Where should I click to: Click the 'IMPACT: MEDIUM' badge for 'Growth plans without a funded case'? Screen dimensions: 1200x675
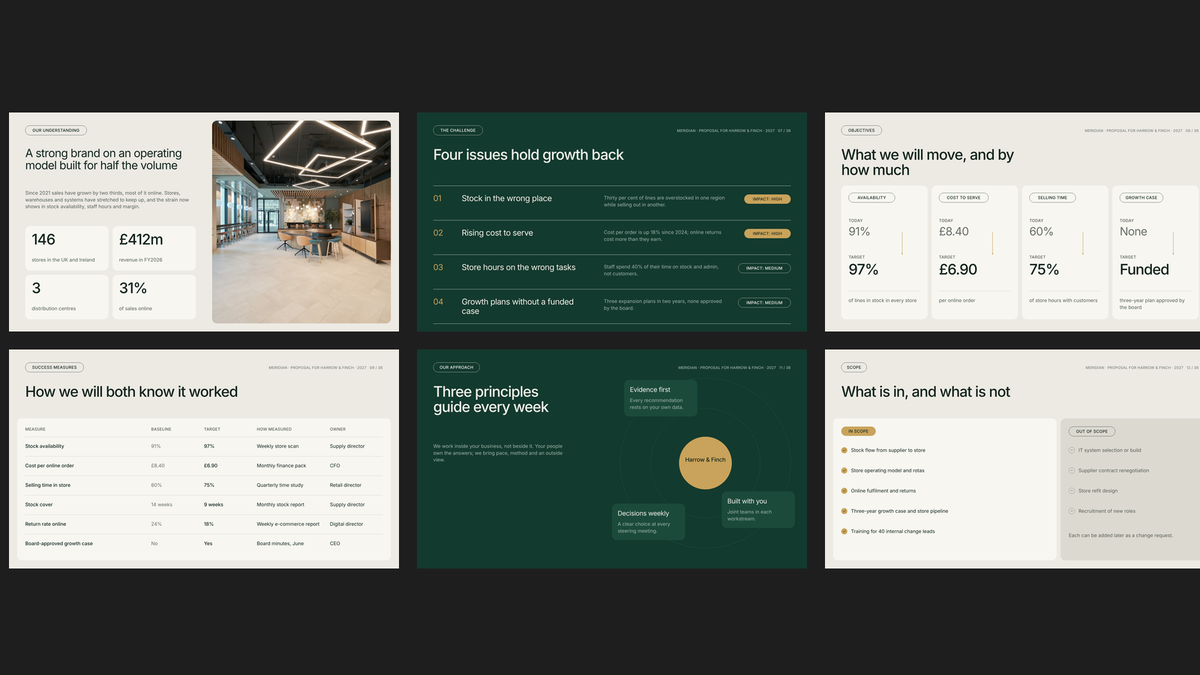click(x=764, y=302)
